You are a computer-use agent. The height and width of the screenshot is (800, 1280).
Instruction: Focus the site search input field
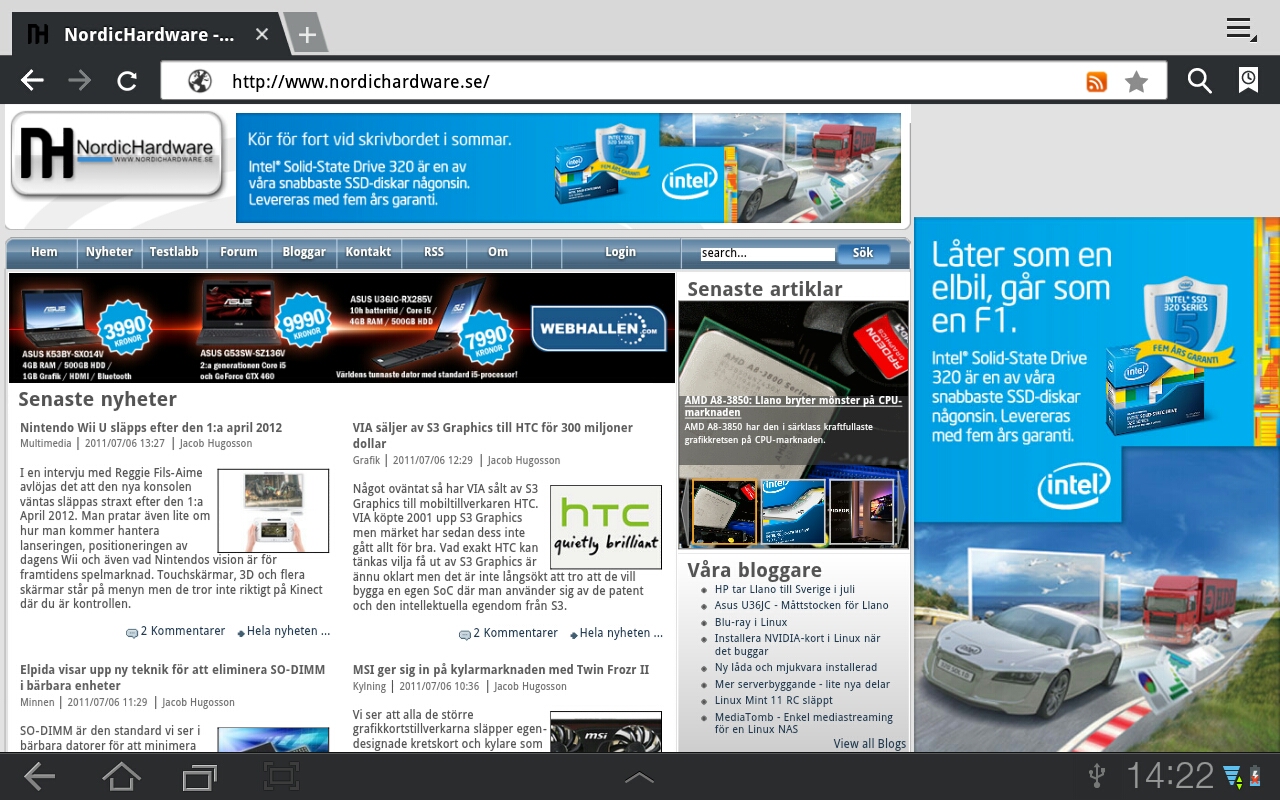pos(767,254)
